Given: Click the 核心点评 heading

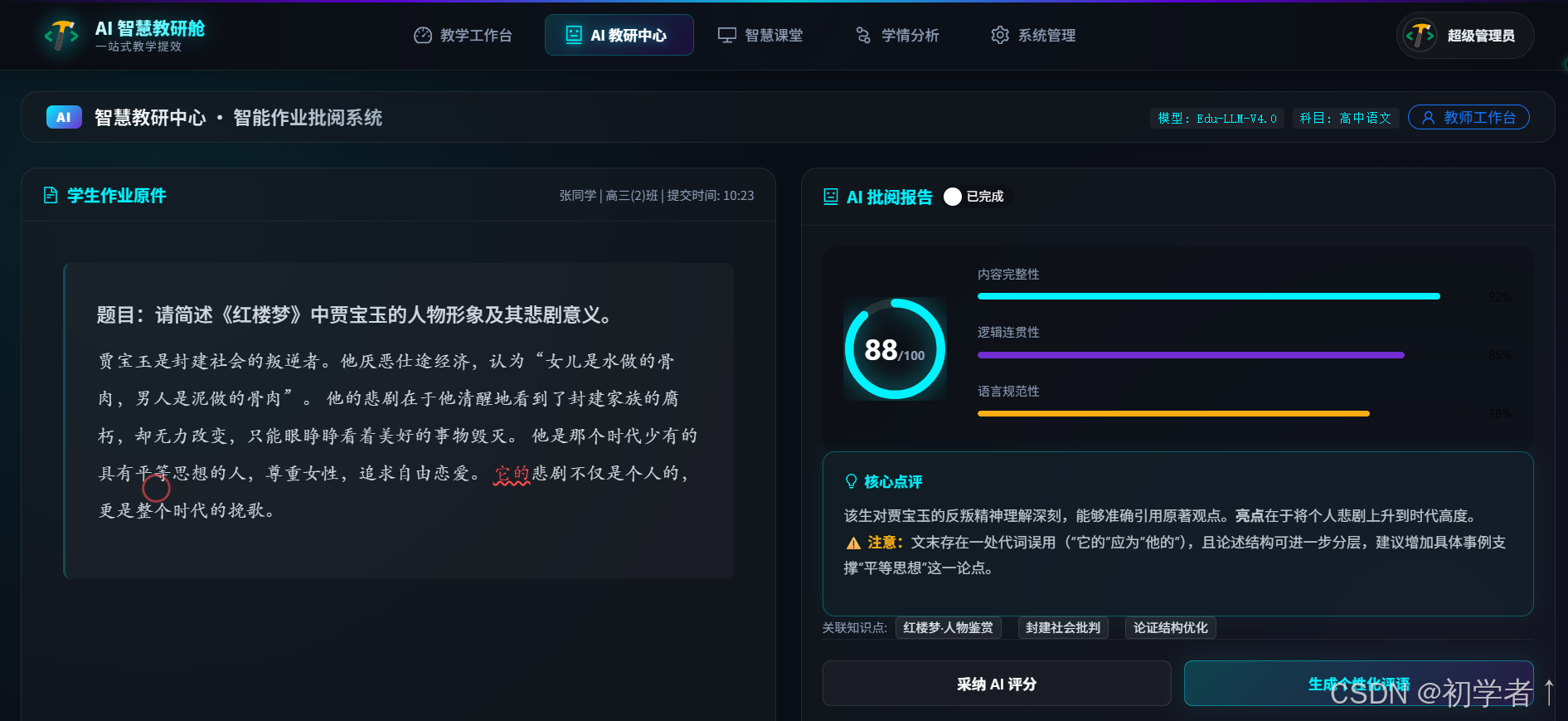Looking at the screenshot, I should [893, 482].
